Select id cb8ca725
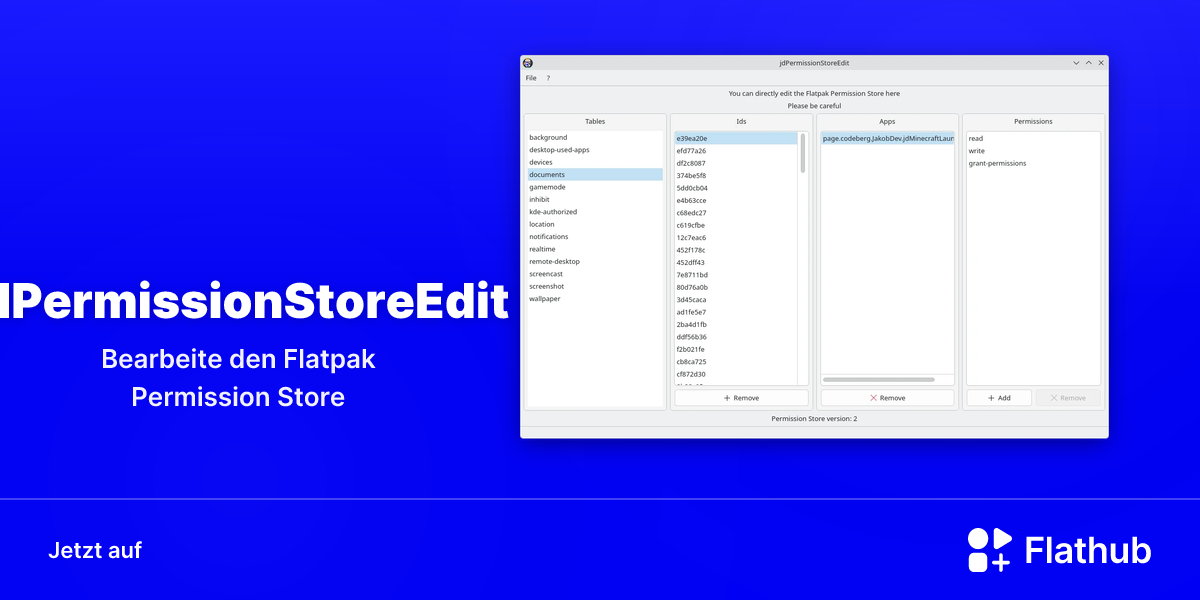 [736, 362]
